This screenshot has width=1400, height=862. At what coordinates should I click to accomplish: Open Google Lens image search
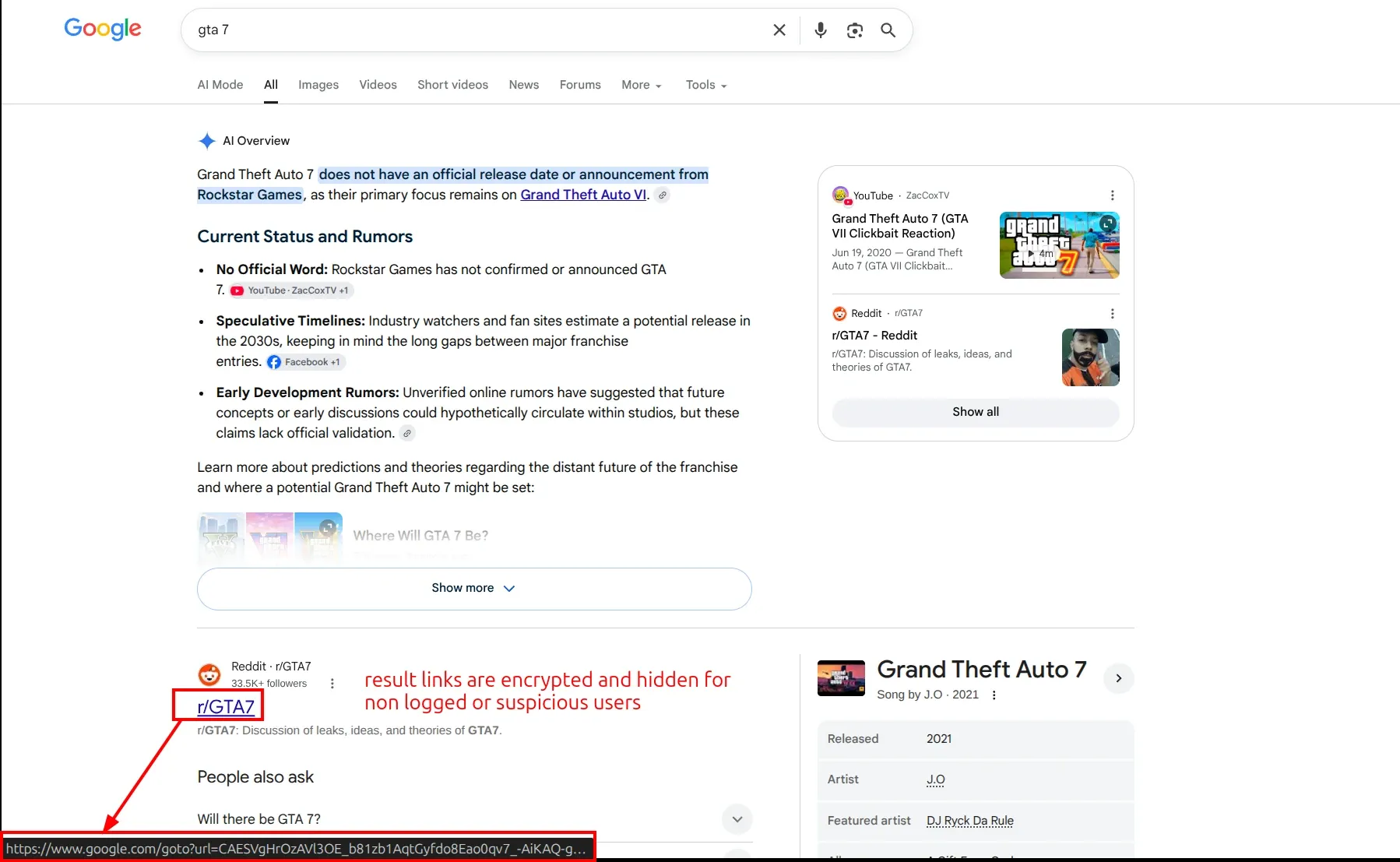855,30
